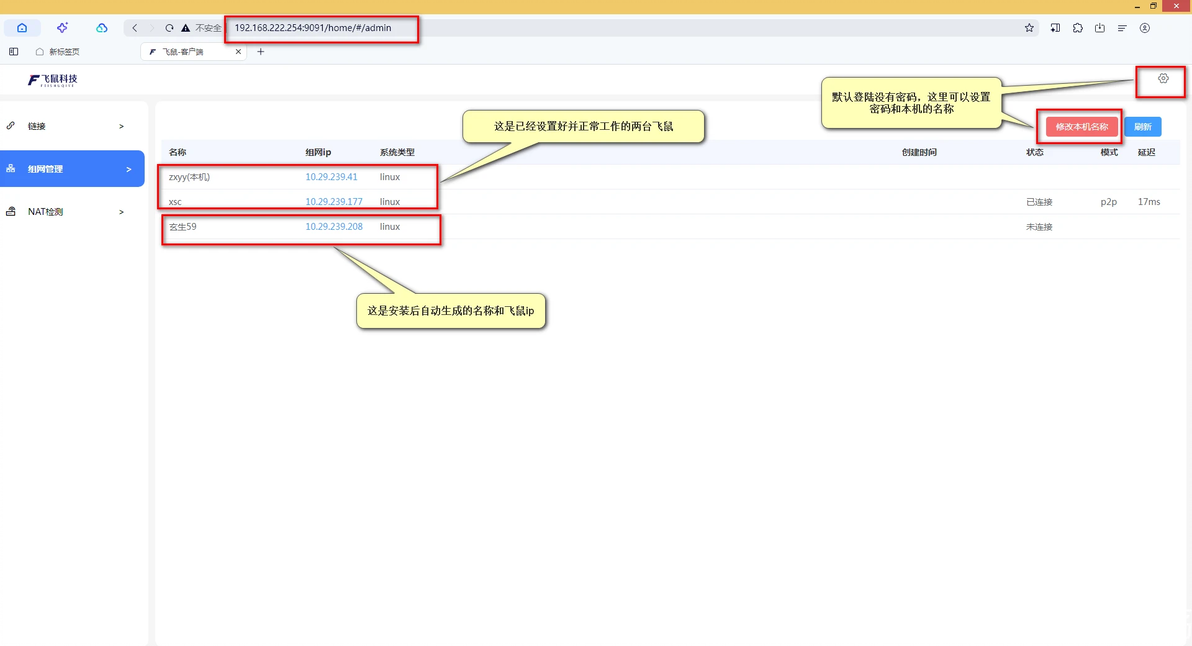This screenshot has width=1192, height=646.
Task: Expand the NAT检测 menu chevron
Action: 122,212
